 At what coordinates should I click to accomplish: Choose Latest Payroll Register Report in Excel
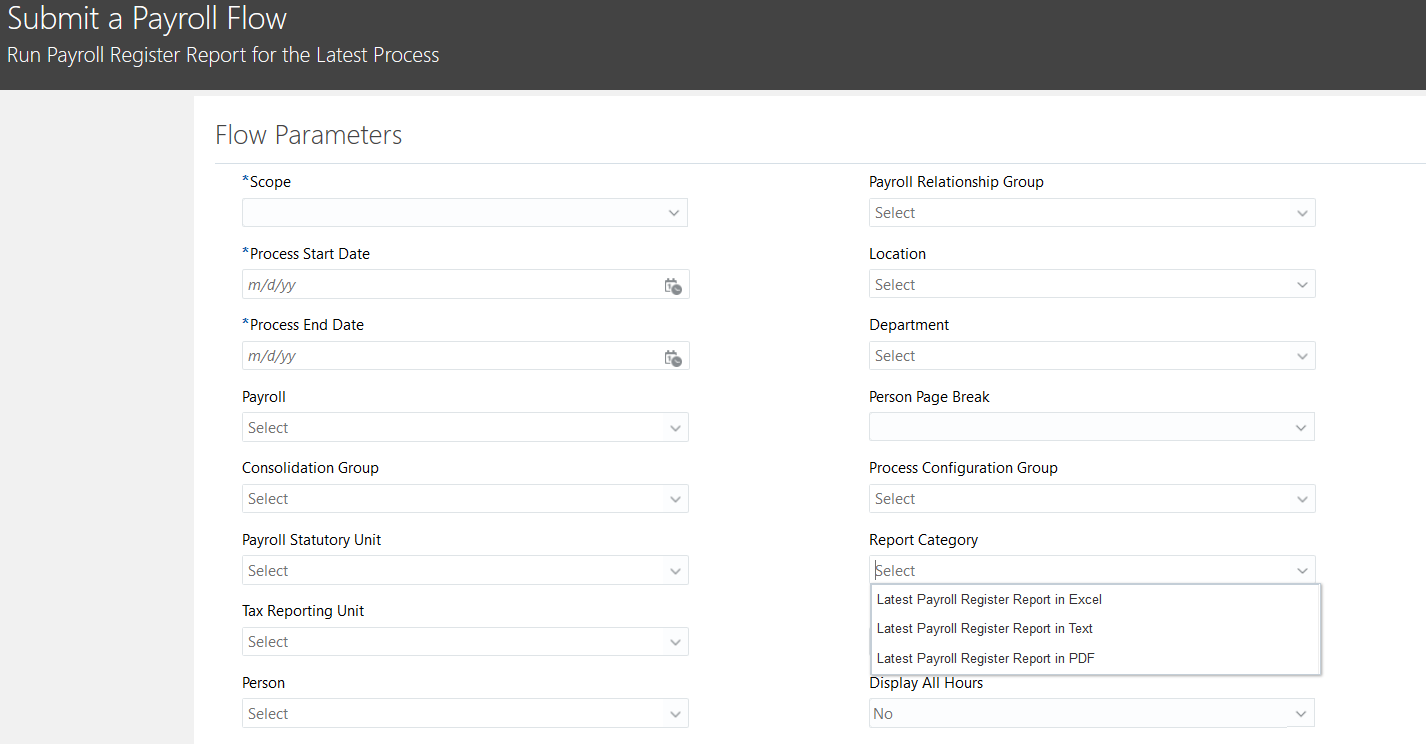(x=989, y=600)
